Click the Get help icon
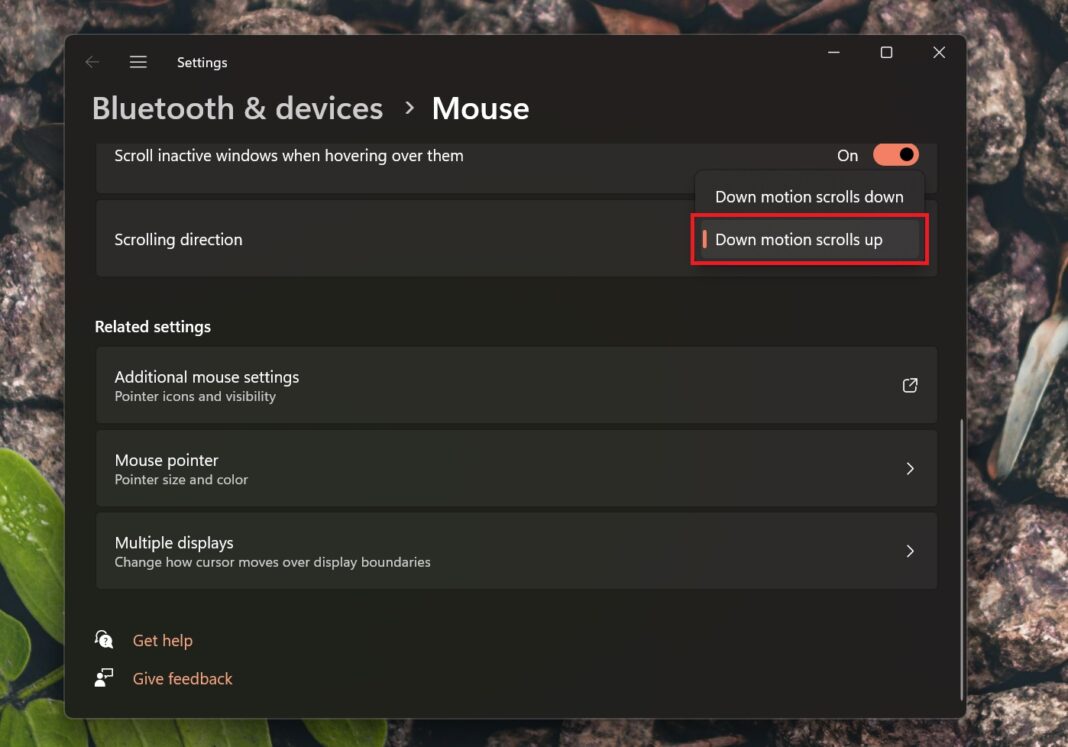This screenshot has width=1068, height=747. [104, 640]
